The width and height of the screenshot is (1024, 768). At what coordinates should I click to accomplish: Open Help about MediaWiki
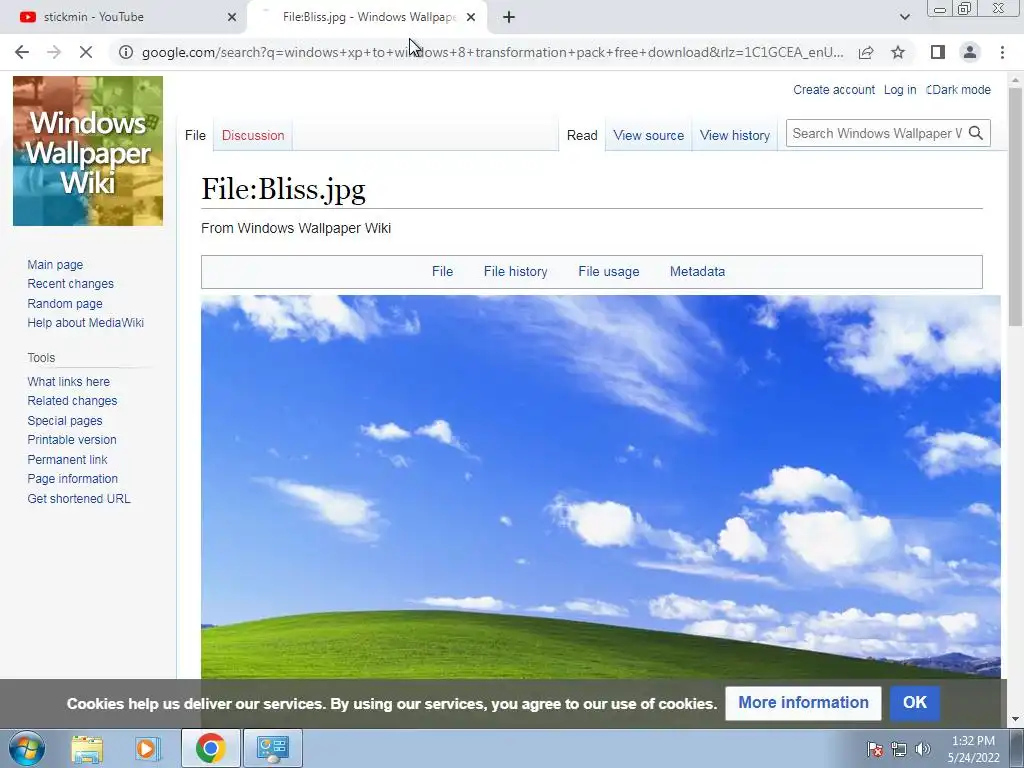click(x=86, y=323)
